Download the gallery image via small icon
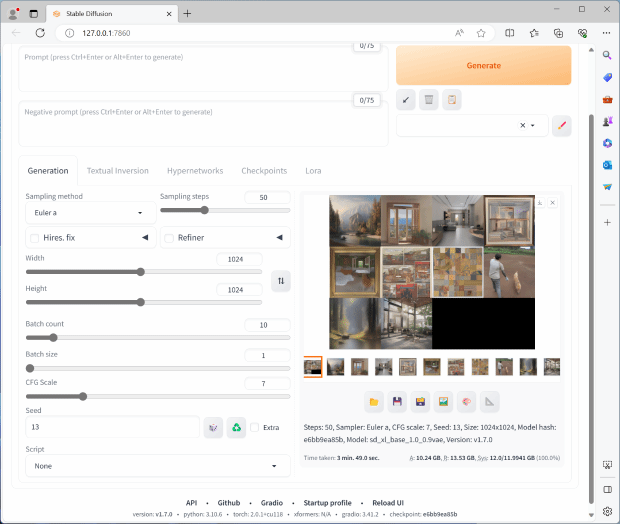620x524 pixels. tap(540, 203)
